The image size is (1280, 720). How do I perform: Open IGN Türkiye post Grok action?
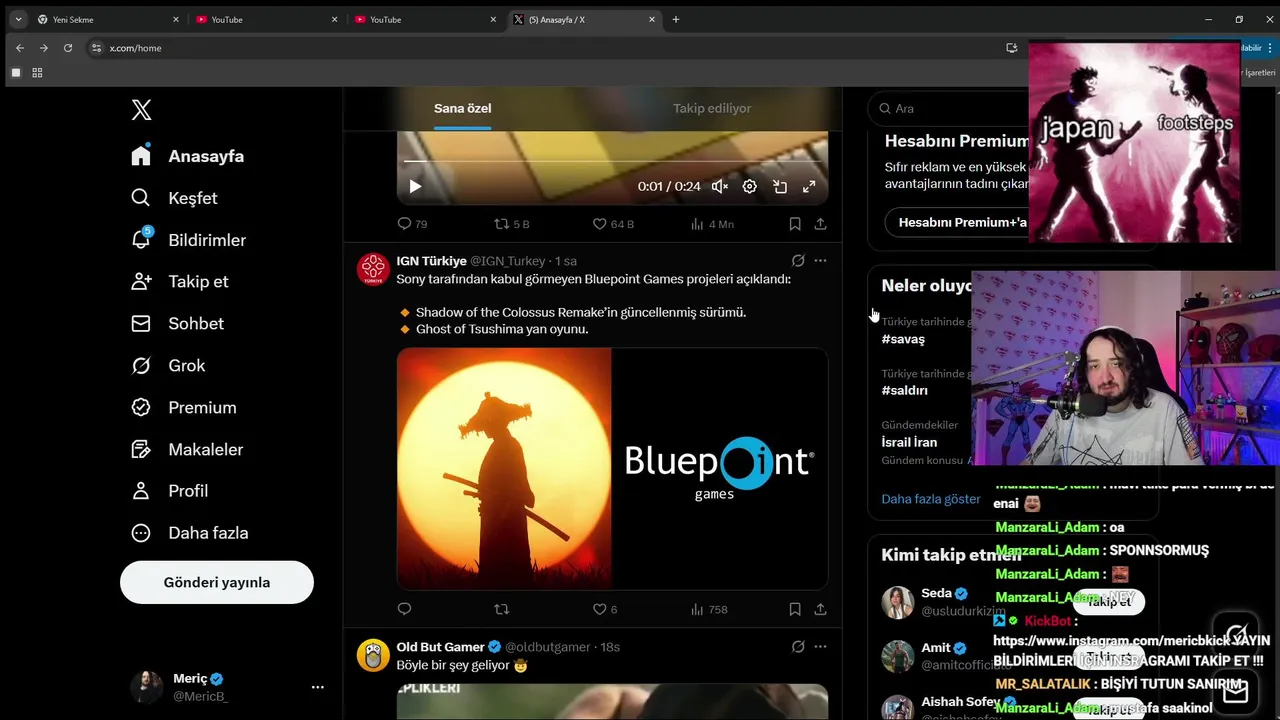pyautogui.click(x=798, y=261)
